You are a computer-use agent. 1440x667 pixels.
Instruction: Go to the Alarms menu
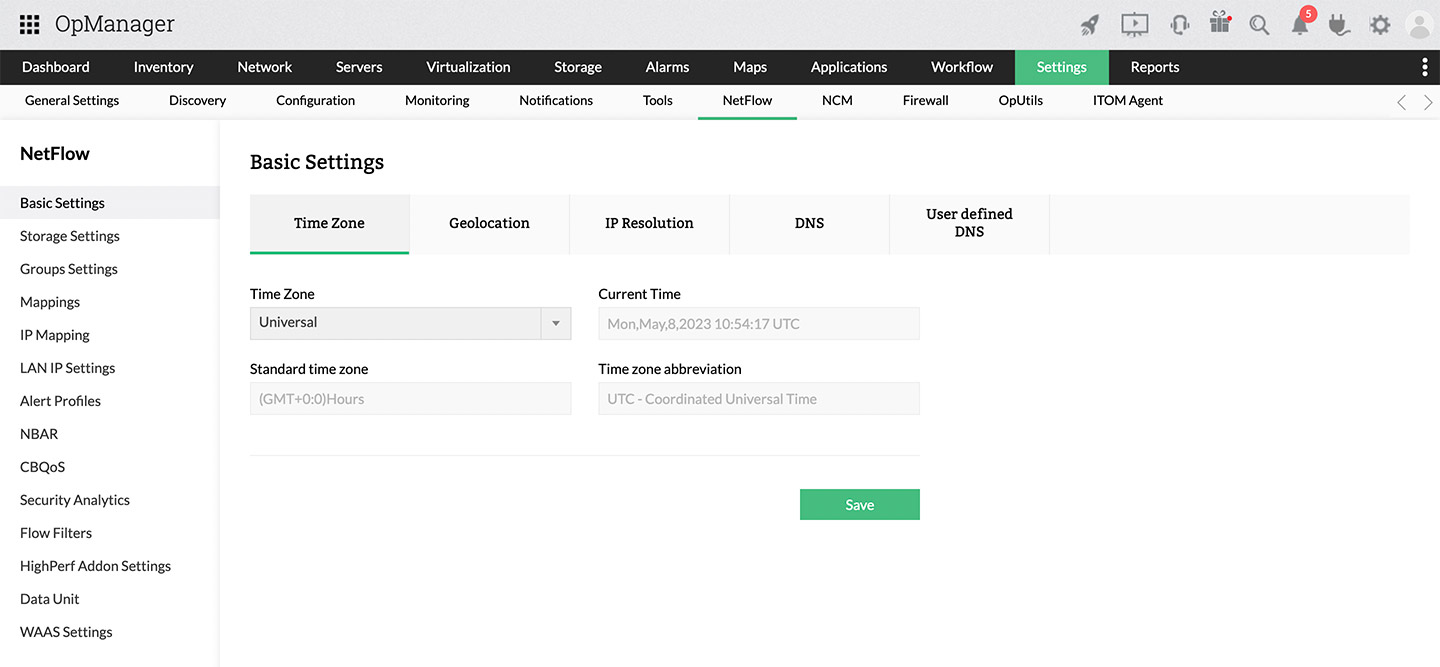coord(667,67)
